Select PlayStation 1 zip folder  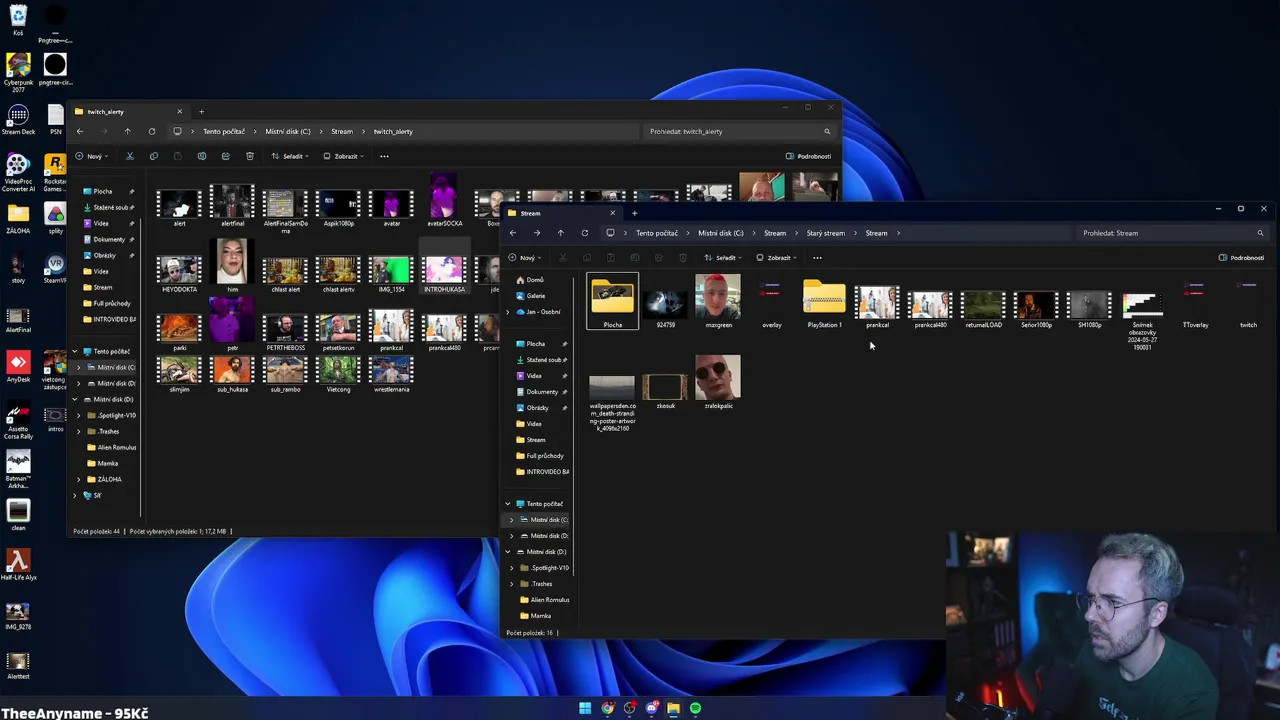coord(824,302)
